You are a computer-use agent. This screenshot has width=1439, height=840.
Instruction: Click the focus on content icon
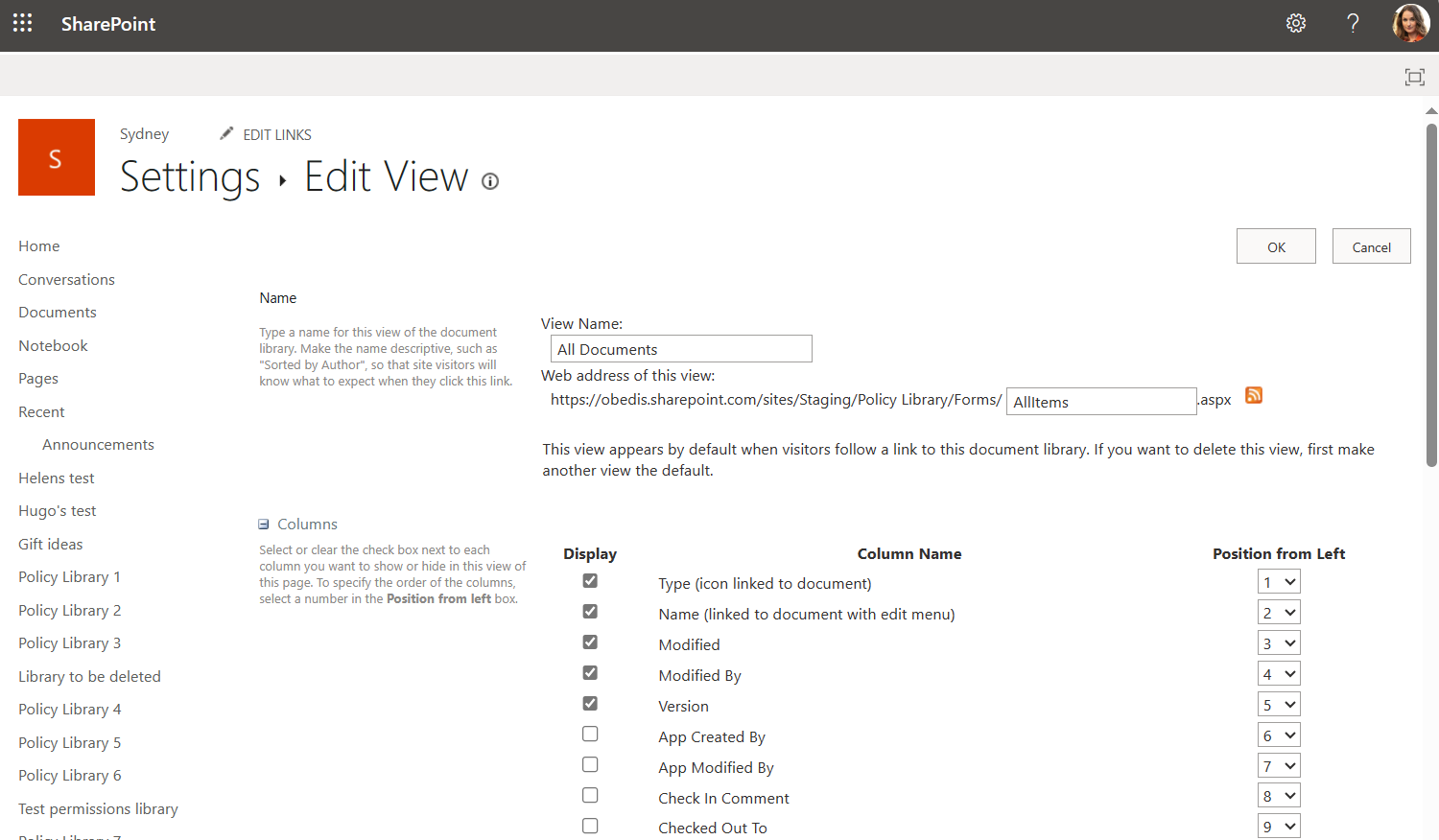pos(1414,77)
